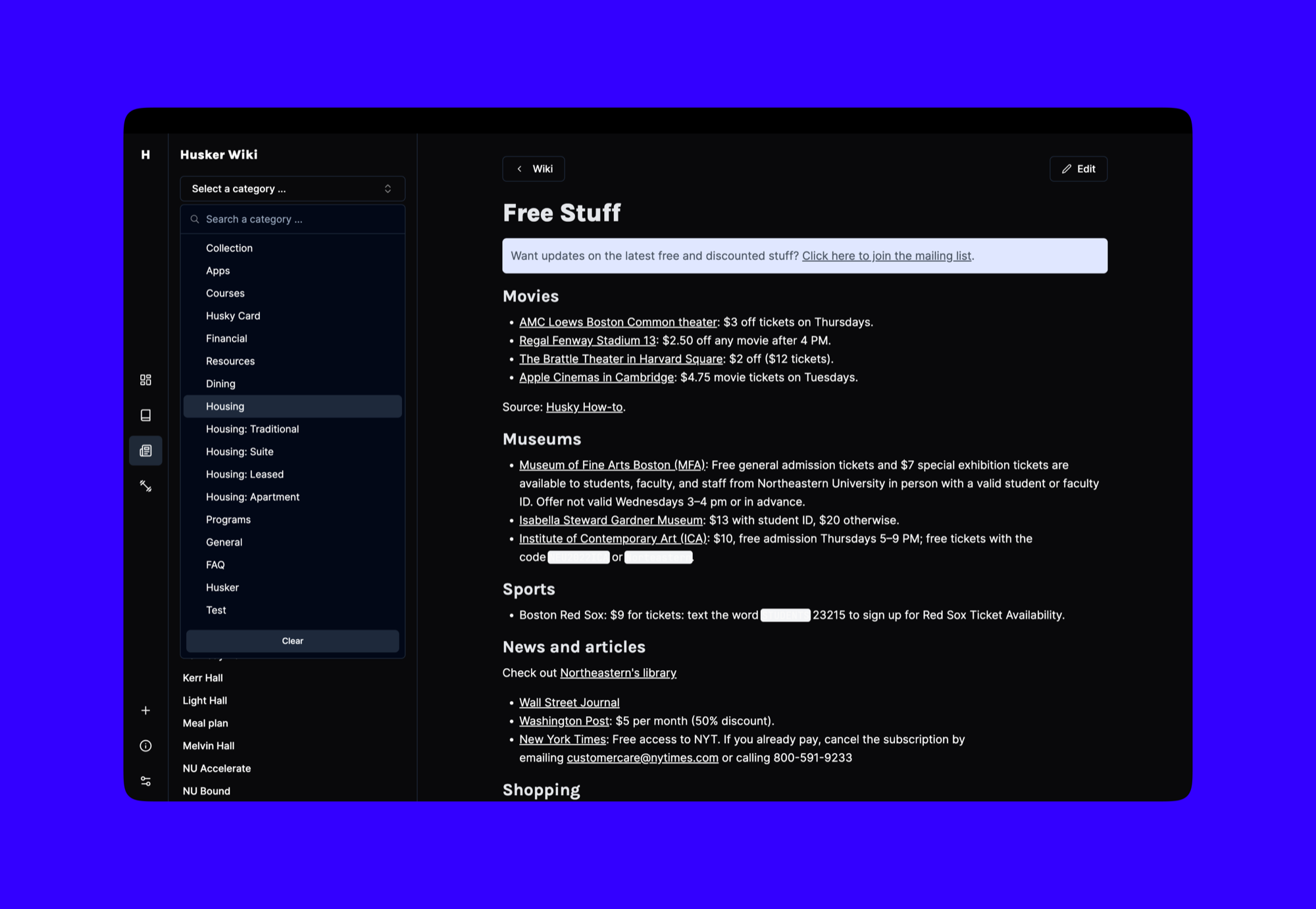Open the info circle icon
Viewport: 1316px width, 909px height.
click(145, 746)
